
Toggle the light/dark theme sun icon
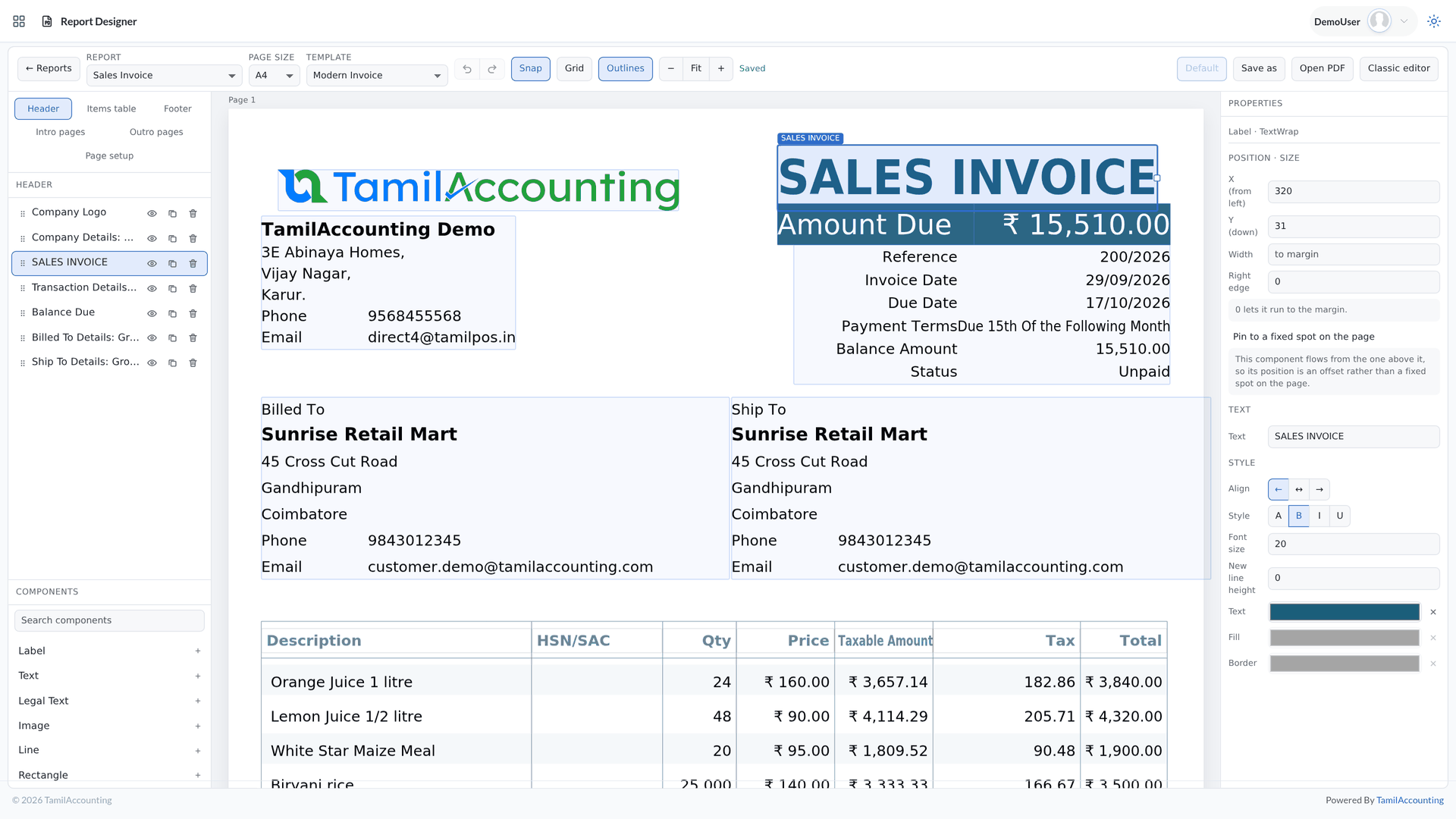[x=1433, y=21]
